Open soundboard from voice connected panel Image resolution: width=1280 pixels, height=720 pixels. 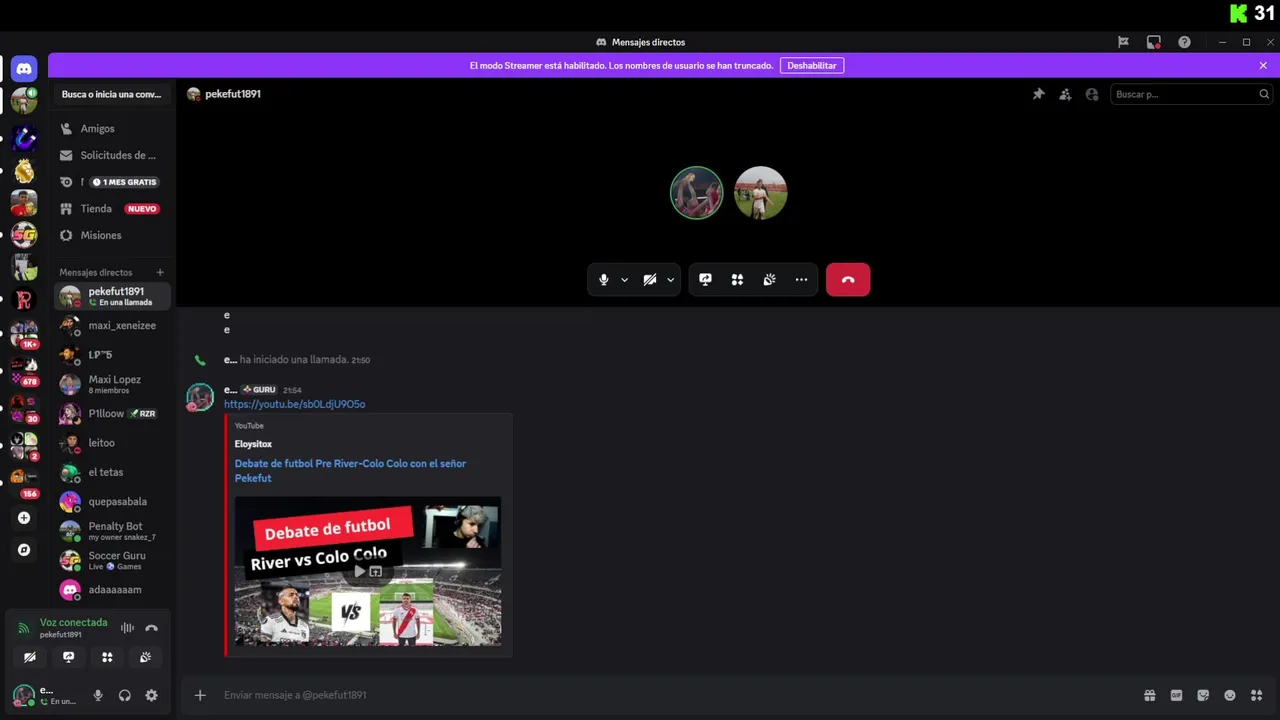[145, 657]
